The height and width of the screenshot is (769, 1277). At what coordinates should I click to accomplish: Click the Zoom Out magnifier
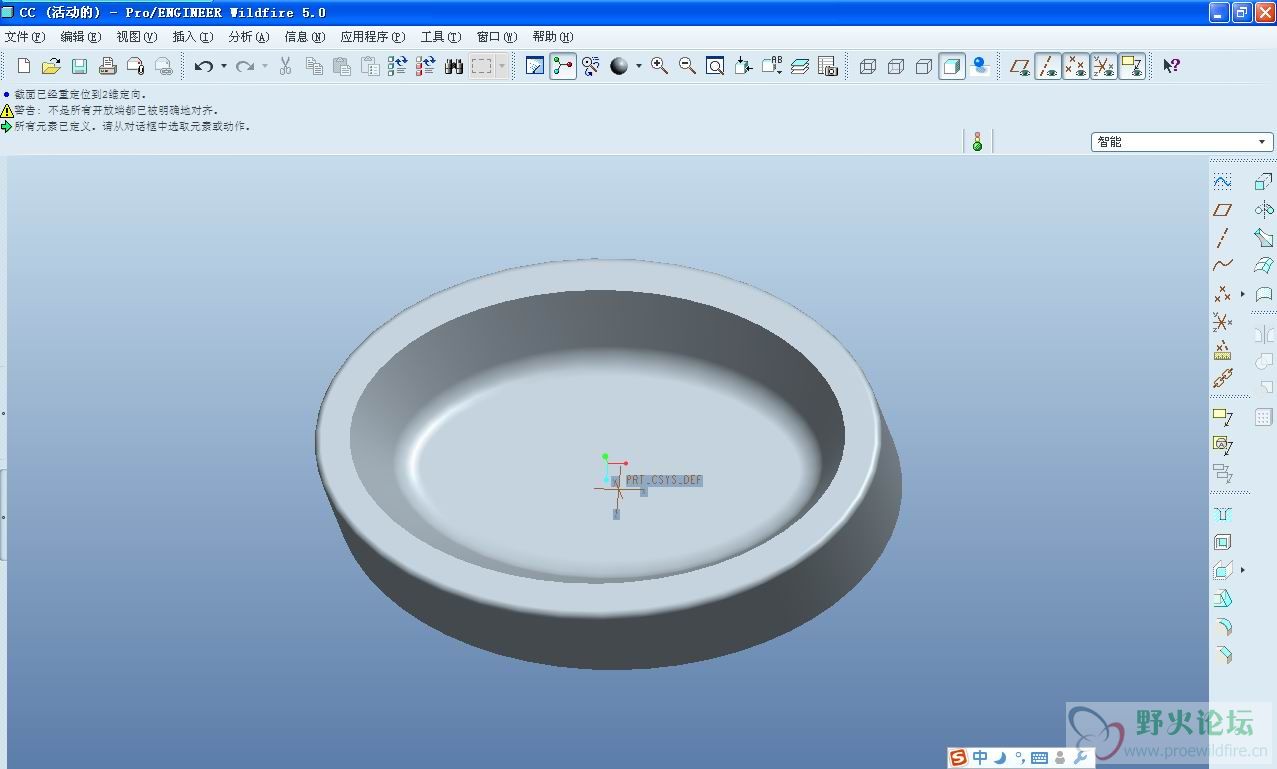click(x=688, y=66)
